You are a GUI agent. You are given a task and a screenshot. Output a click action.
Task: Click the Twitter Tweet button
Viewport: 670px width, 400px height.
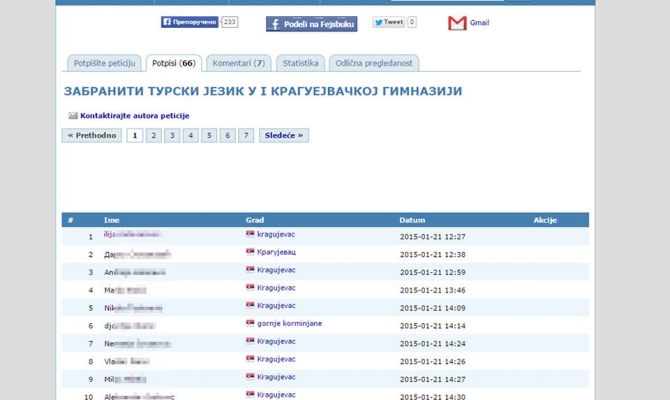click(388, 22)
